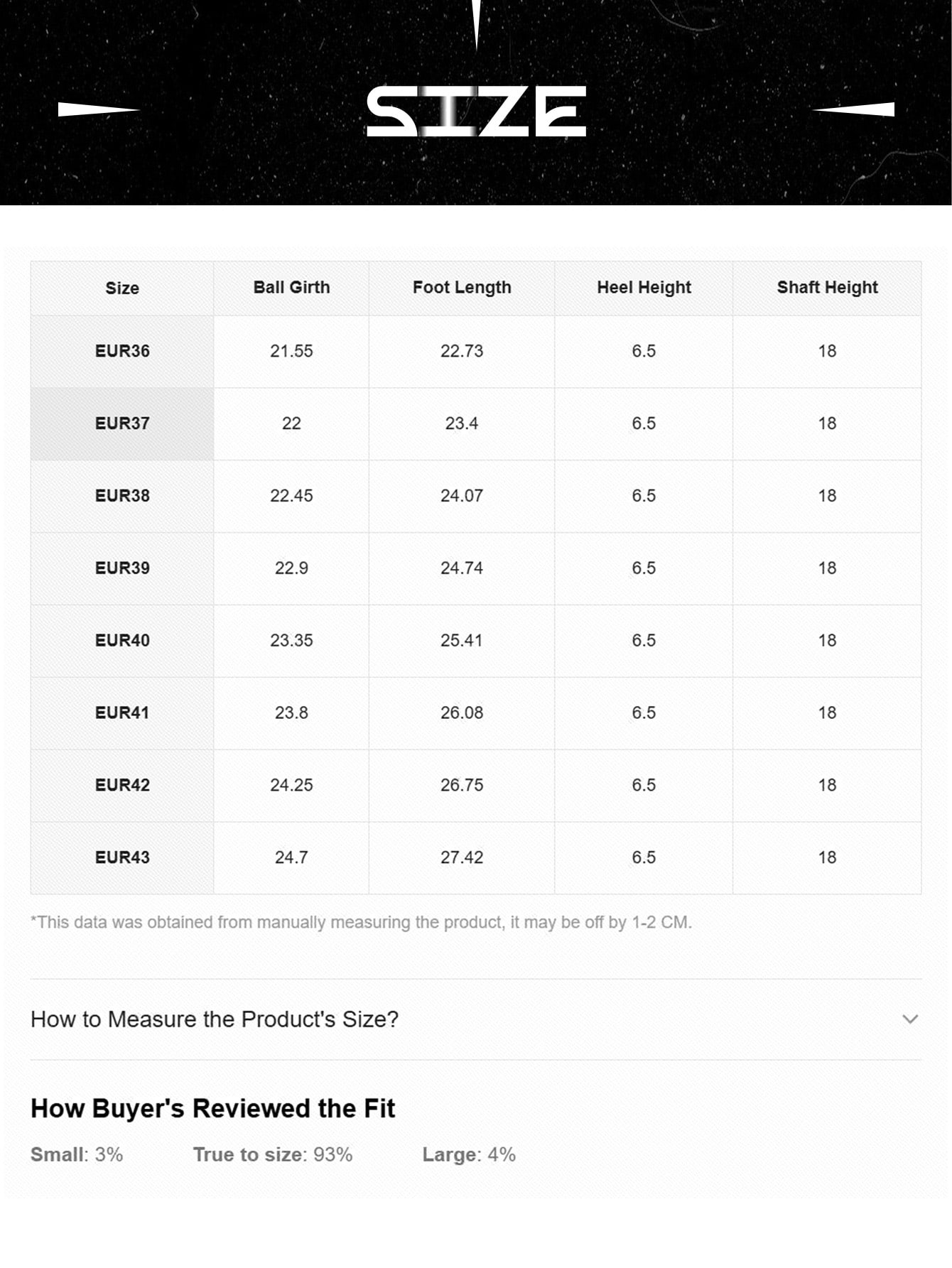Click the 'Small: 3%' fit label
Screen dimensions: 952x1268
click(77, 1154)
